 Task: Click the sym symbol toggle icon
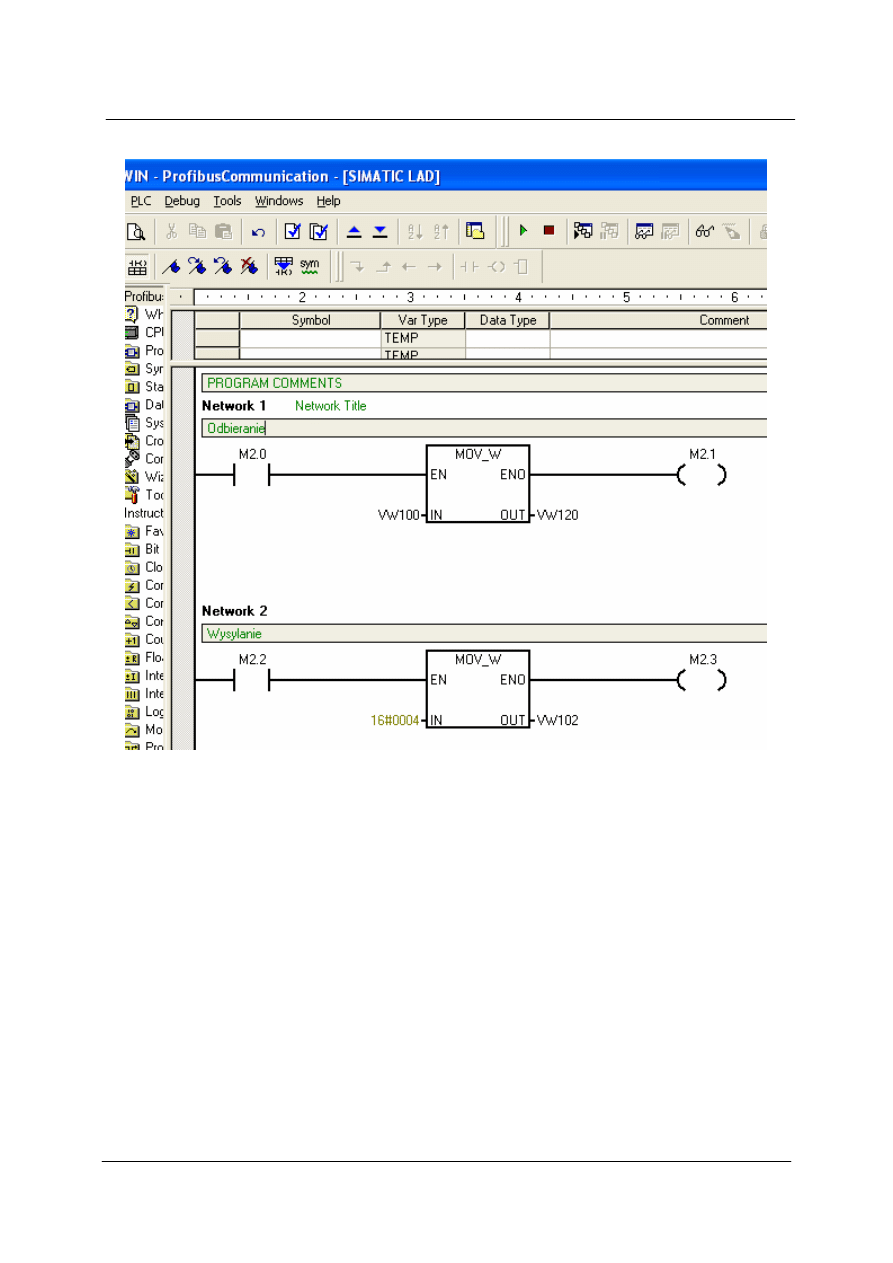click(310, 266)
